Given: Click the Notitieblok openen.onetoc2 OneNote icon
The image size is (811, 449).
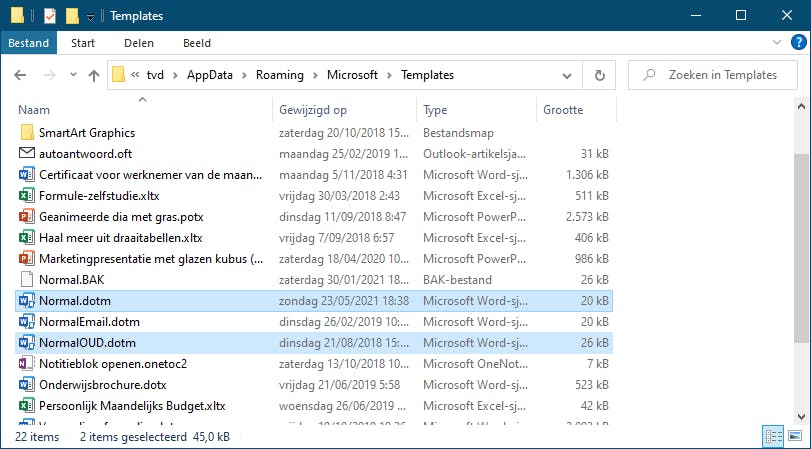Looking at the screenshot, I should tap(27, 363).
